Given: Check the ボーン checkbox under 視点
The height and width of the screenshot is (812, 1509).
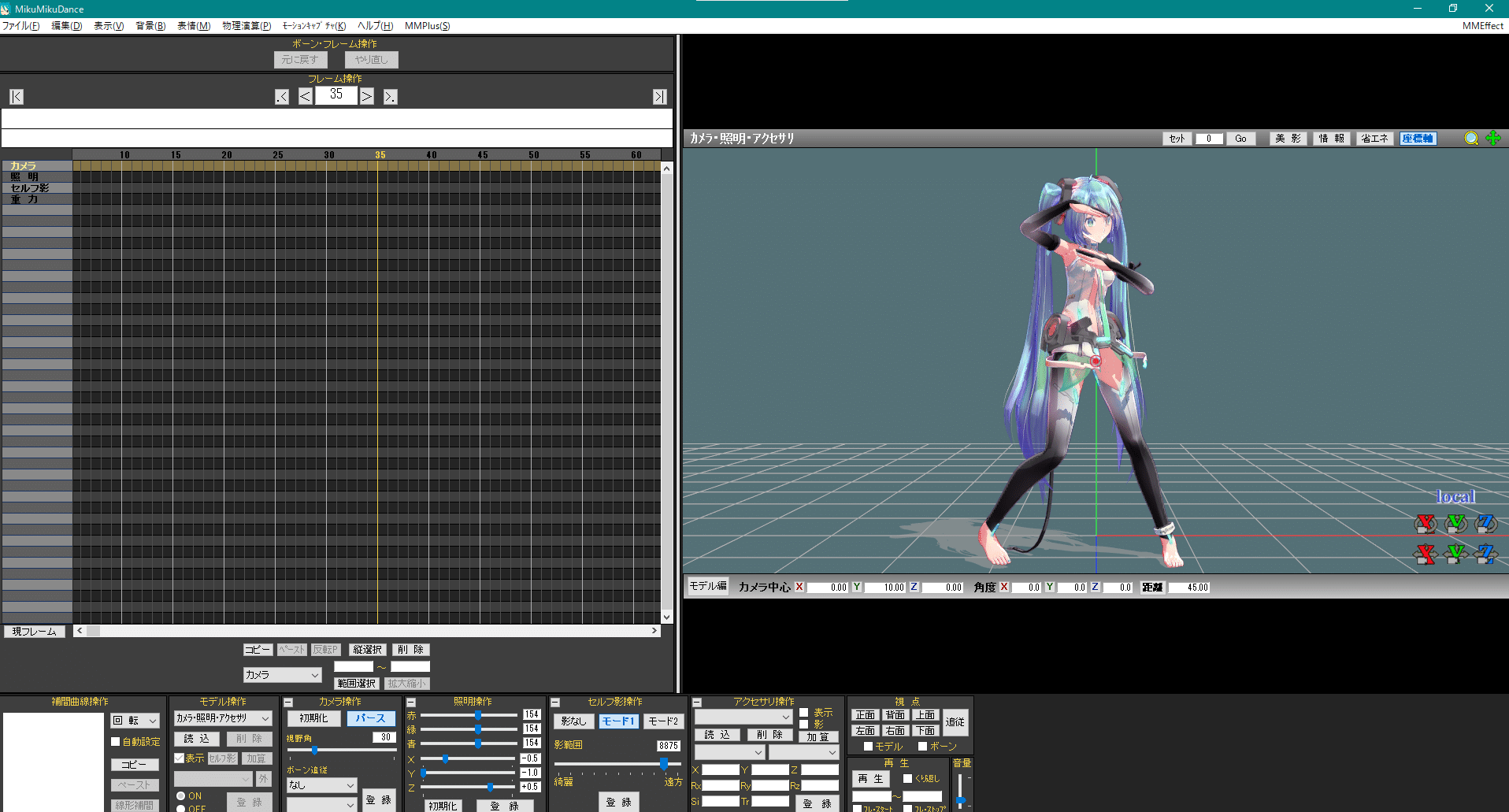Looking at the screenshot, I should pyautogui.click(x=923, y=747).
